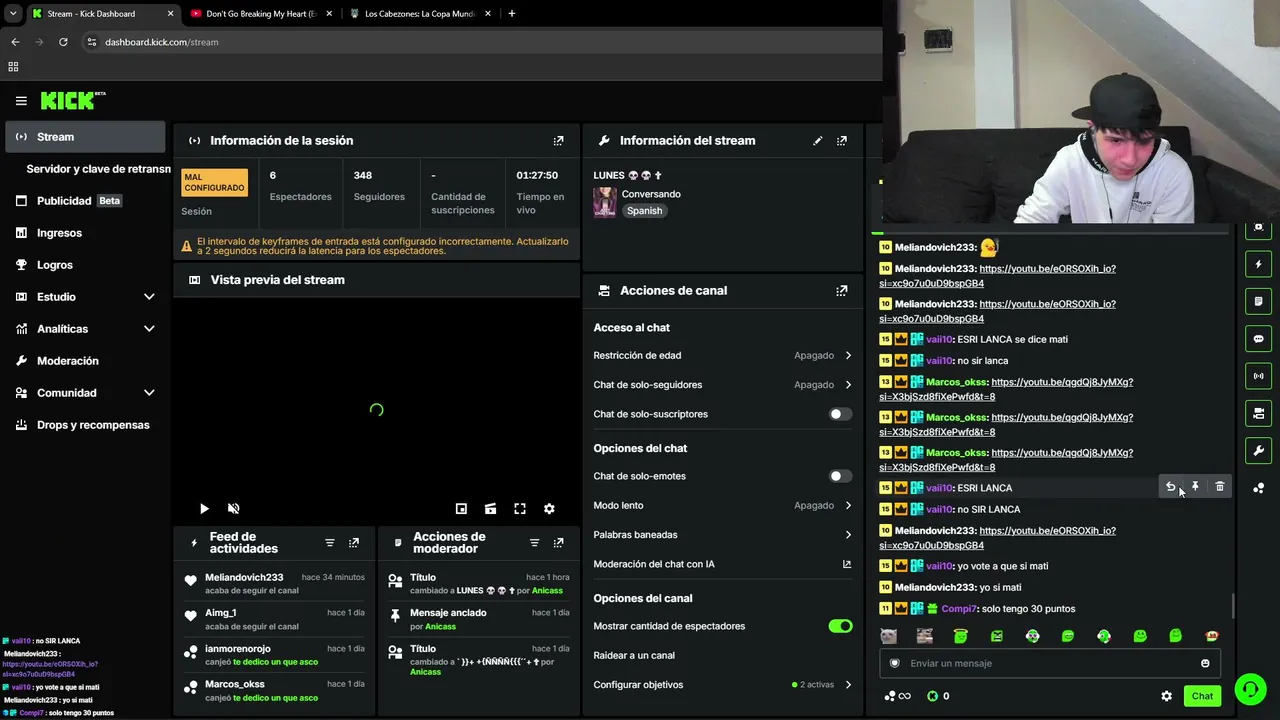Image resolution: width=1280 pixels, height=720 pixels.
Task: Pop out the Acciones de moderador panel
Action: click(x=558, y=543)
